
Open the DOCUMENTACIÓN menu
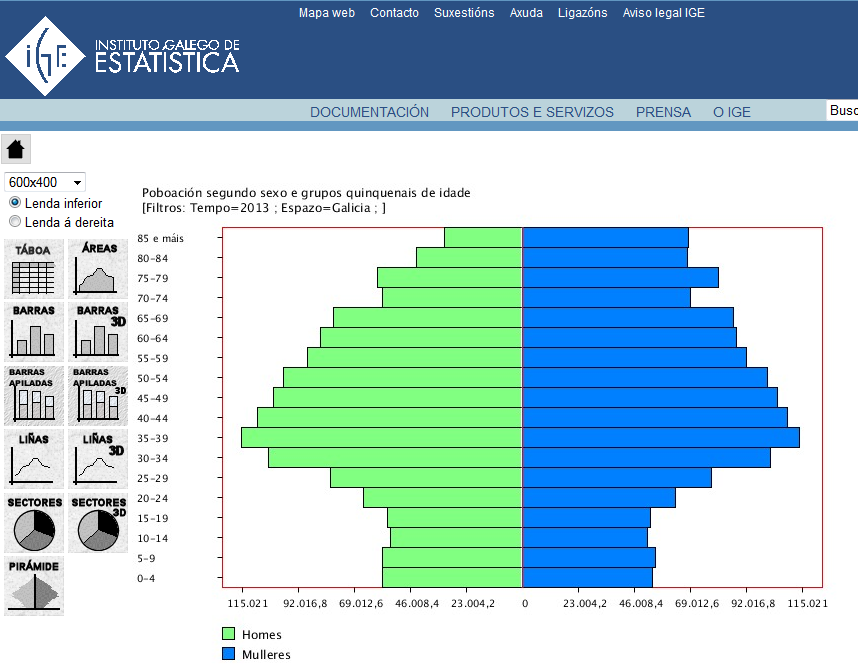[369, 112]
